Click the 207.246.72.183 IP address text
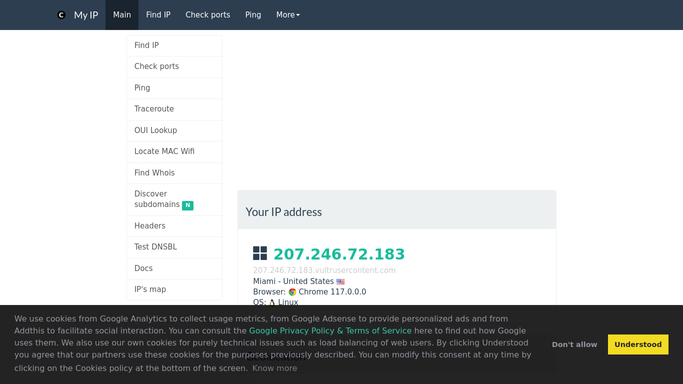Screen dimensions: 683x384 (339, 254)
